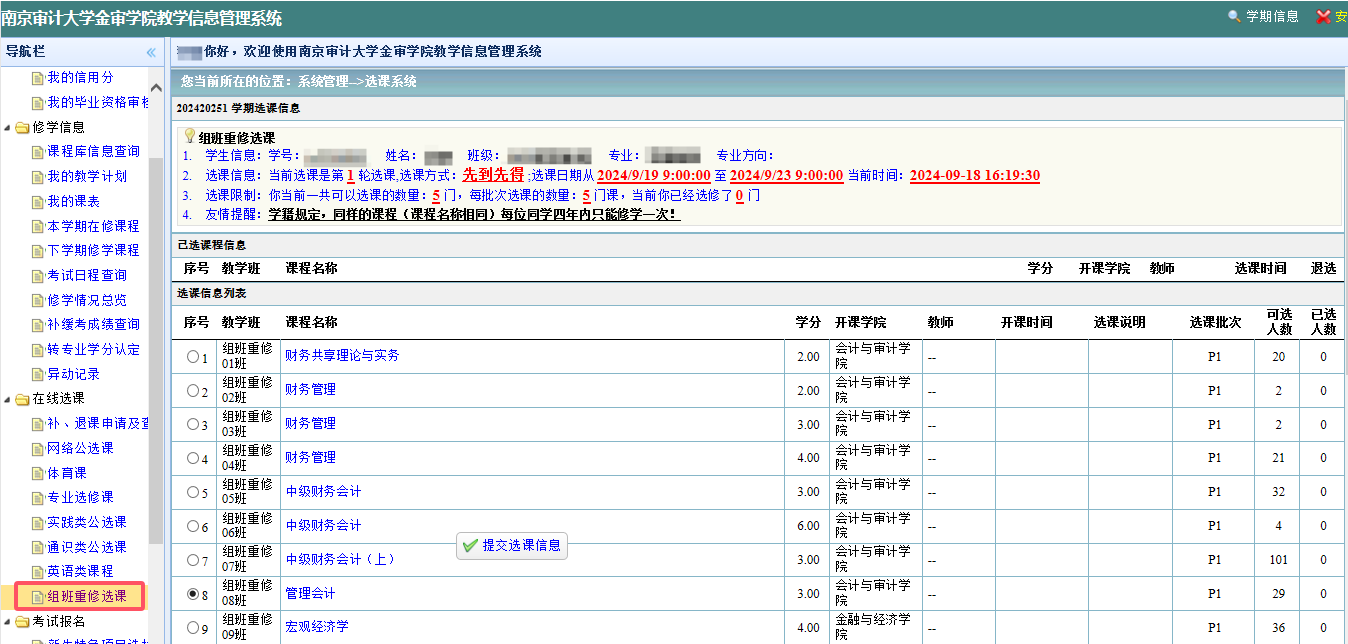Collapse the navigation bar with the double-chevron icon

[151, 52]
